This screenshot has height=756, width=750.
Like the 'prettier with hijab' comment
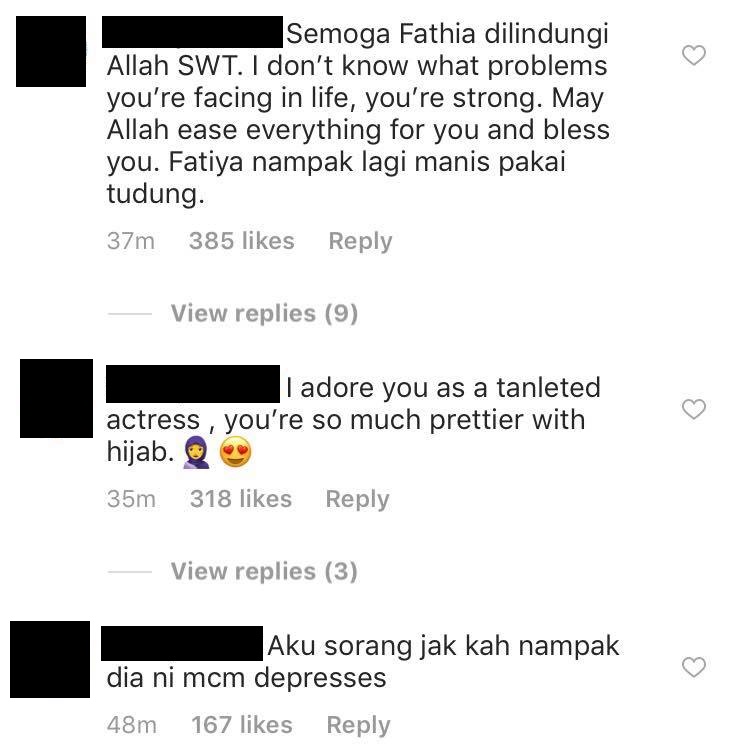pos(694,409)
